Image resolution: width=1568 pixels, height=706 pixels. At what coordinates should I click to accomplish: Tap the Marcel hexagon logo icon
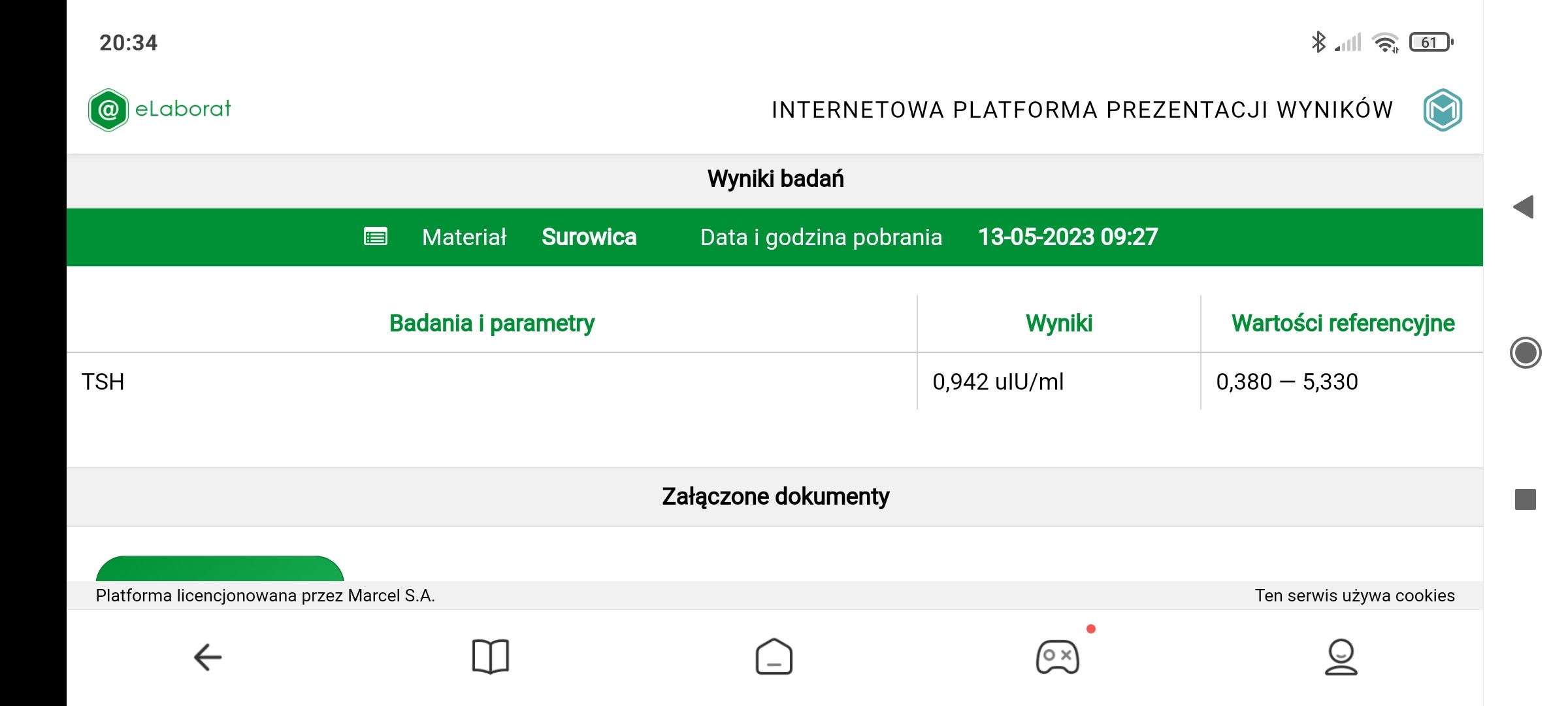(1443, 110)
